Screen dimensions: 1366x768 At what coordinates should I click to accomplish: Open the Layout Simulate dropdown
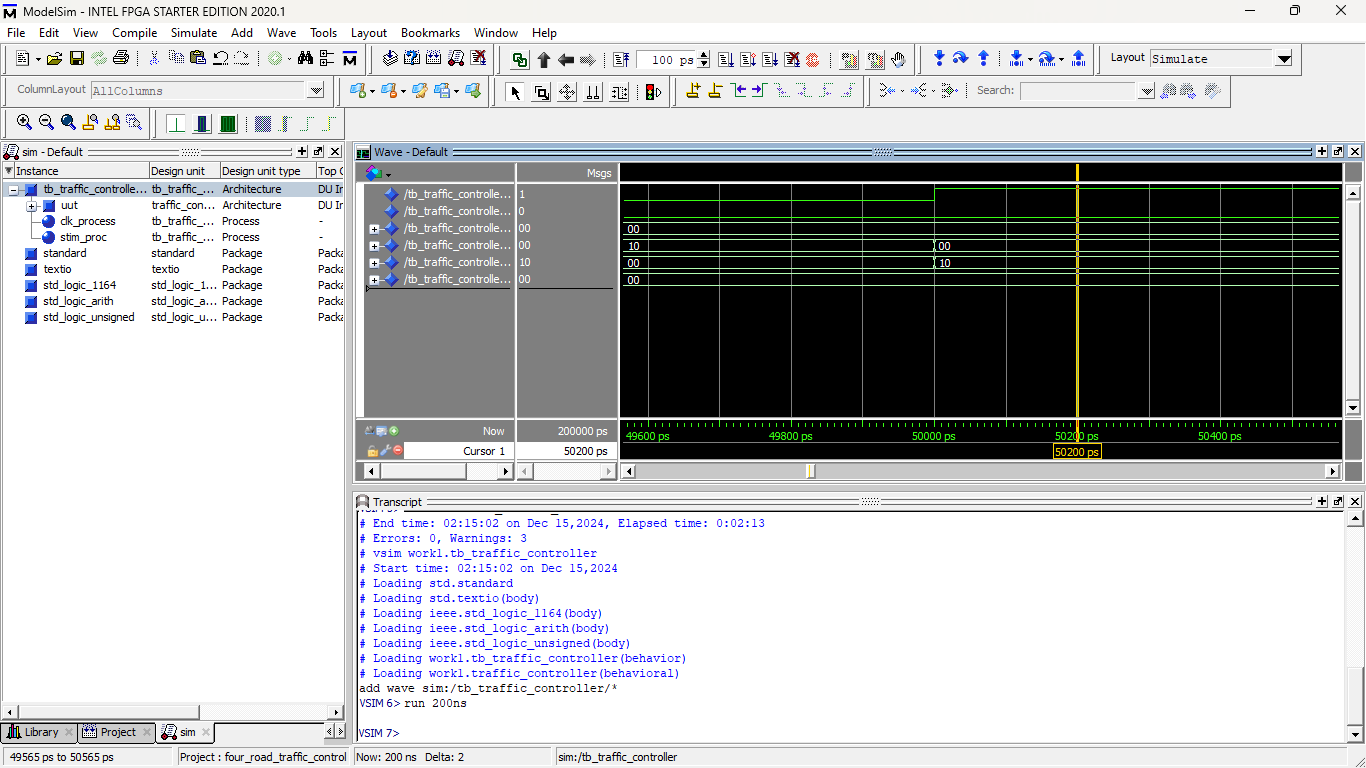coord(1284,59)
